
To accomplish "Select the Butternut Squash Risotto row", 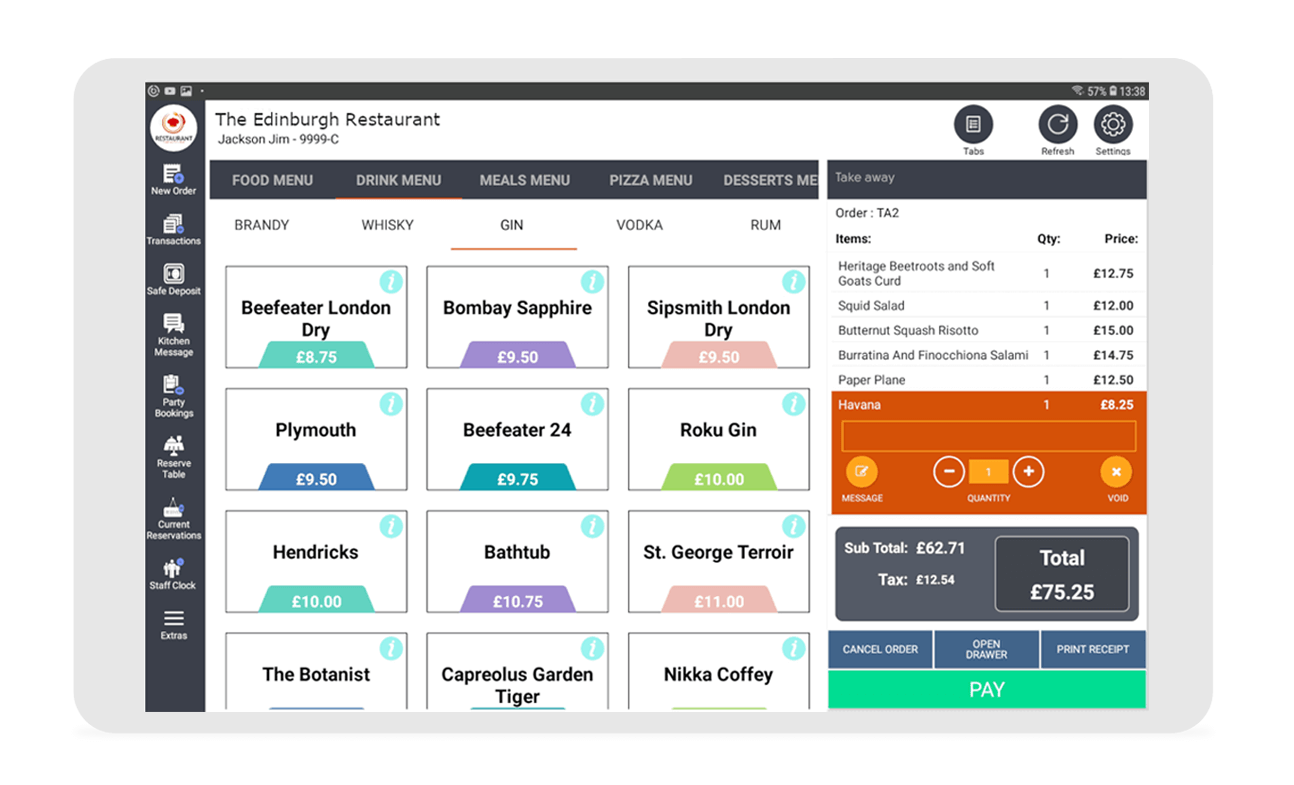I will 987,330.
